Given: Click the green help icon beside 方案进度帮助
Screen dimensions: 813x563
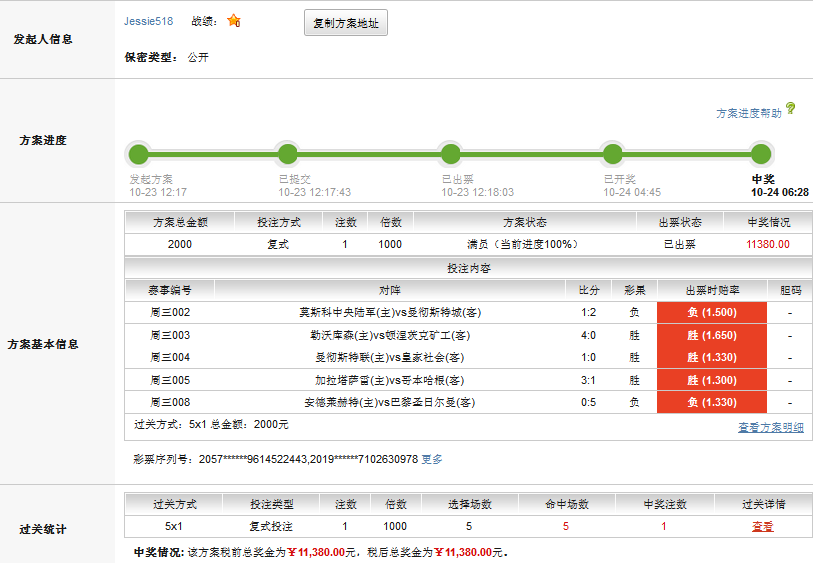Looking at the screenshot, I should click(790, 109).
